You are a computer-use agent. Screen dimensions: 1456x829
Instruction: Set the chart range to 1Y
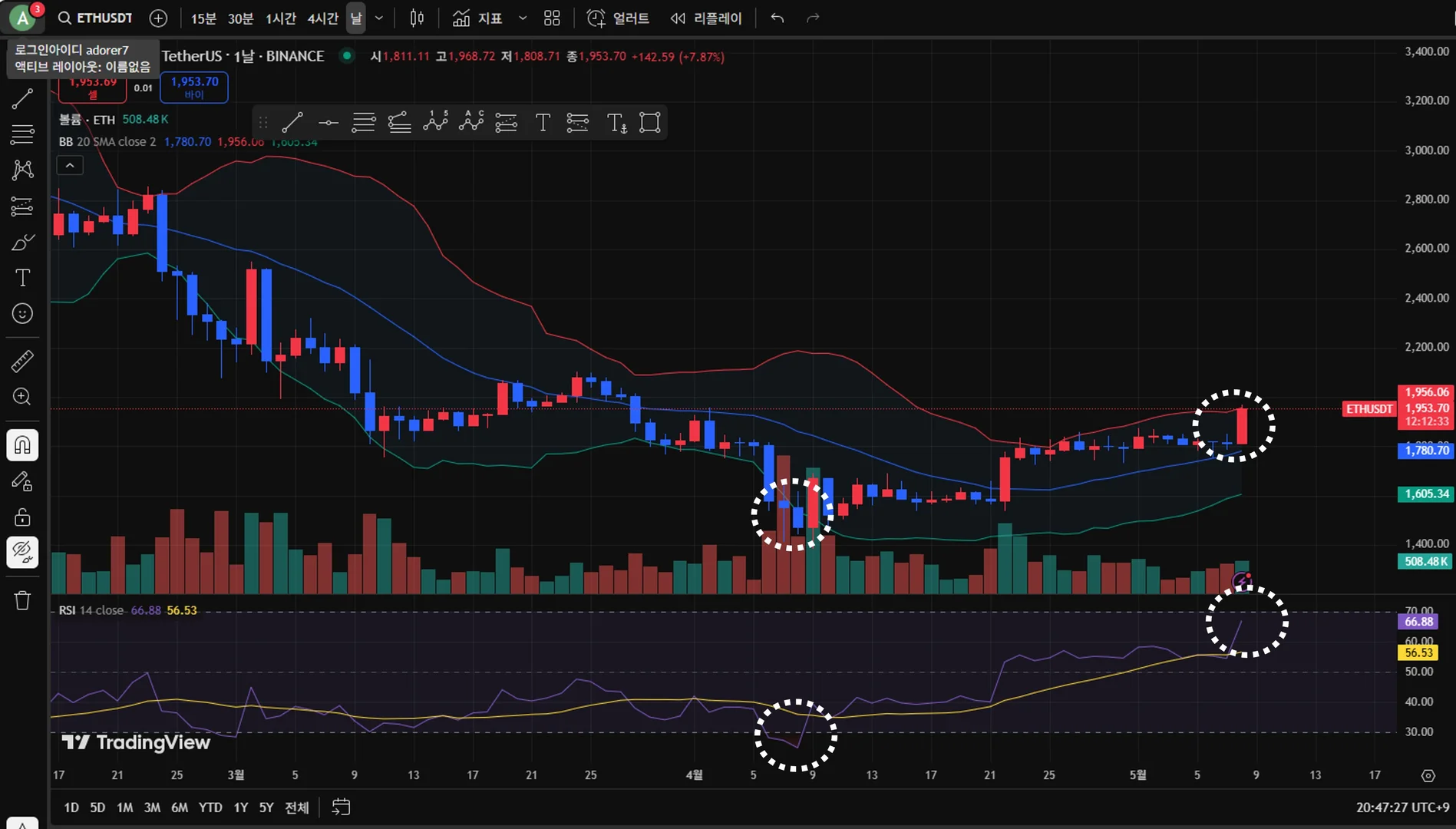(241, 808)
